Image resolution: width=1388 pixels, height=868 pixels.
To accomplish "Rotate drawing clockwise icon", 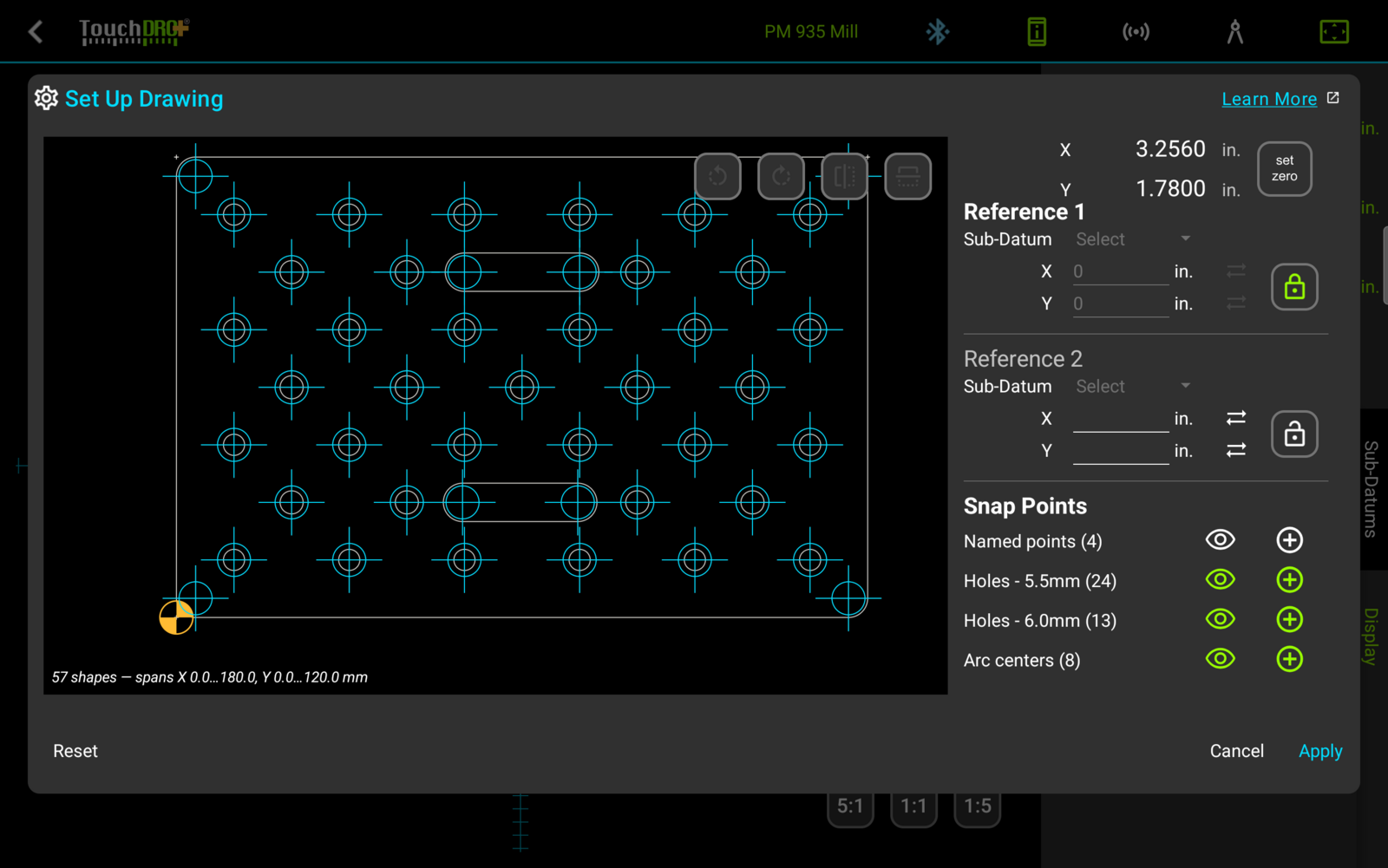I will [x=781, y=177].
